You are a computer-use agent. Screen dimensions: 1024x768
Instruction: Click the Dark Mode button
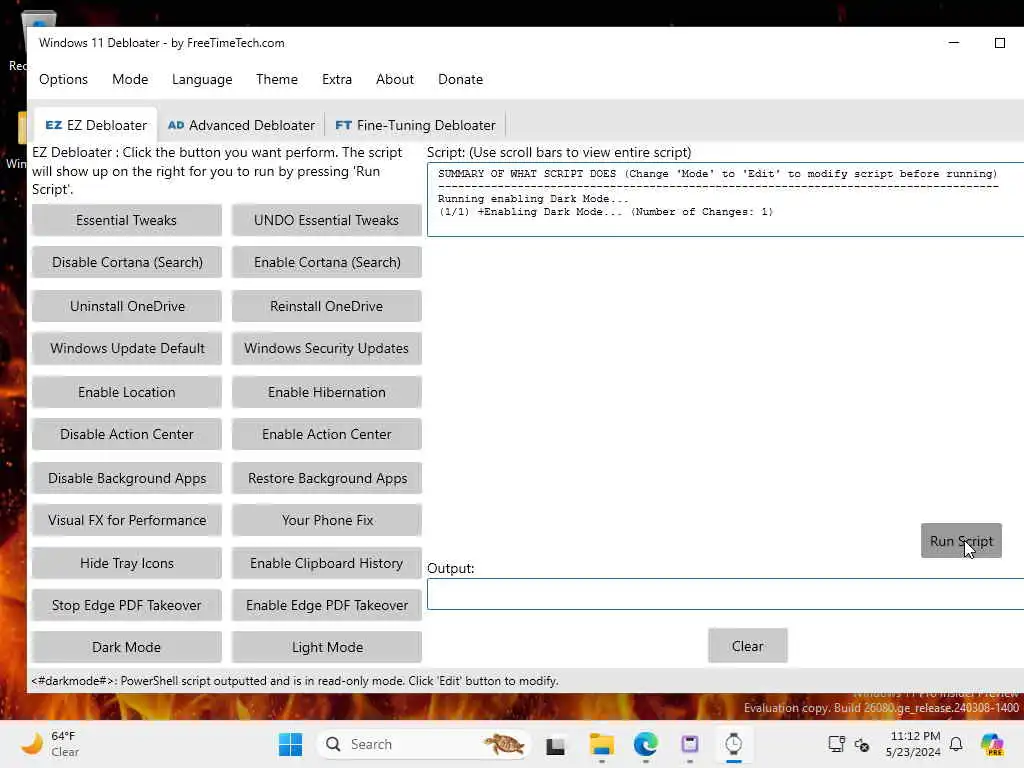[127, 647]
